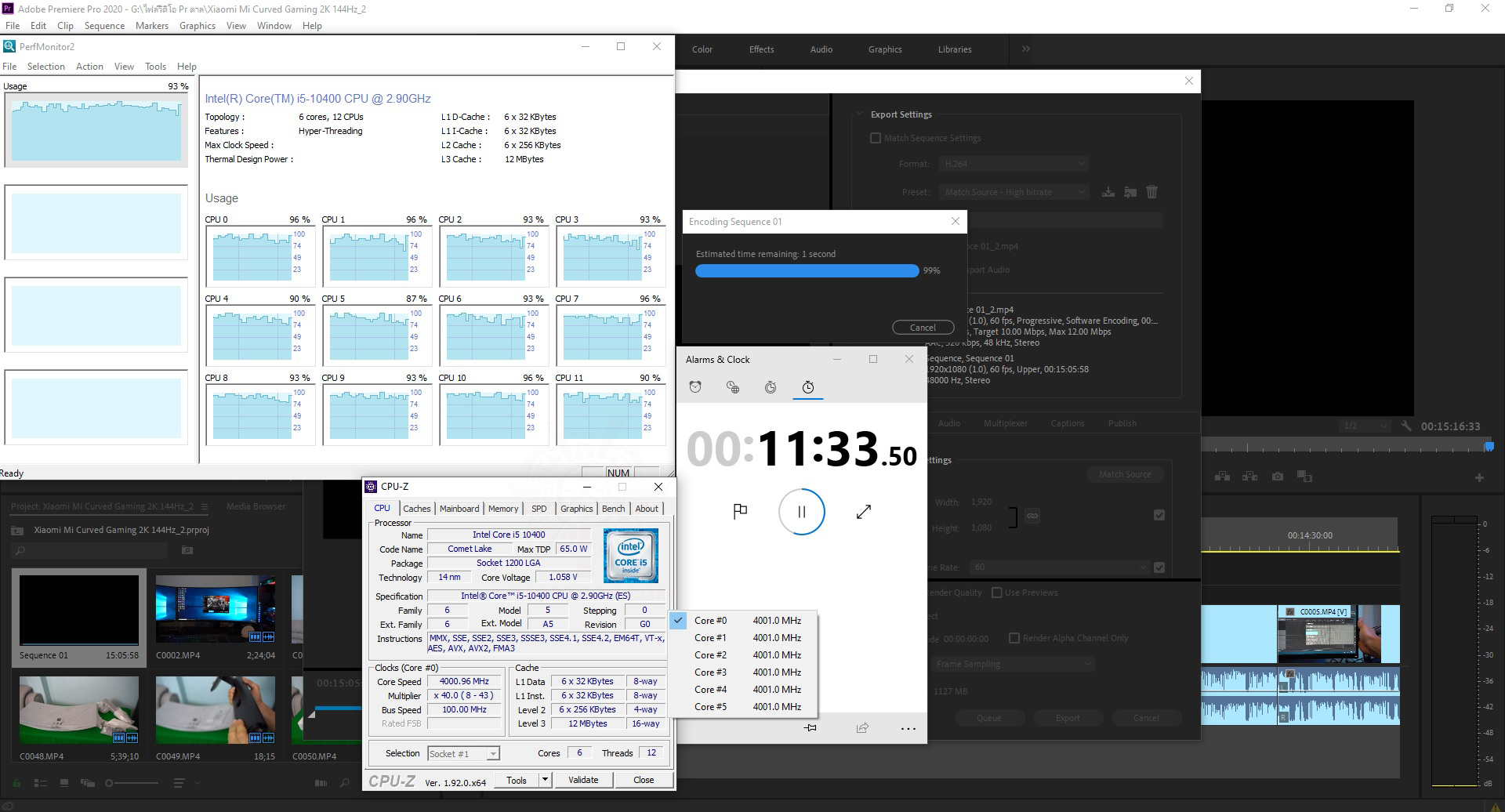Viewport: 1505px width, 812px height.
Task: Click the Comparison View icon in Program Monitor
Action: [1304, 477]
